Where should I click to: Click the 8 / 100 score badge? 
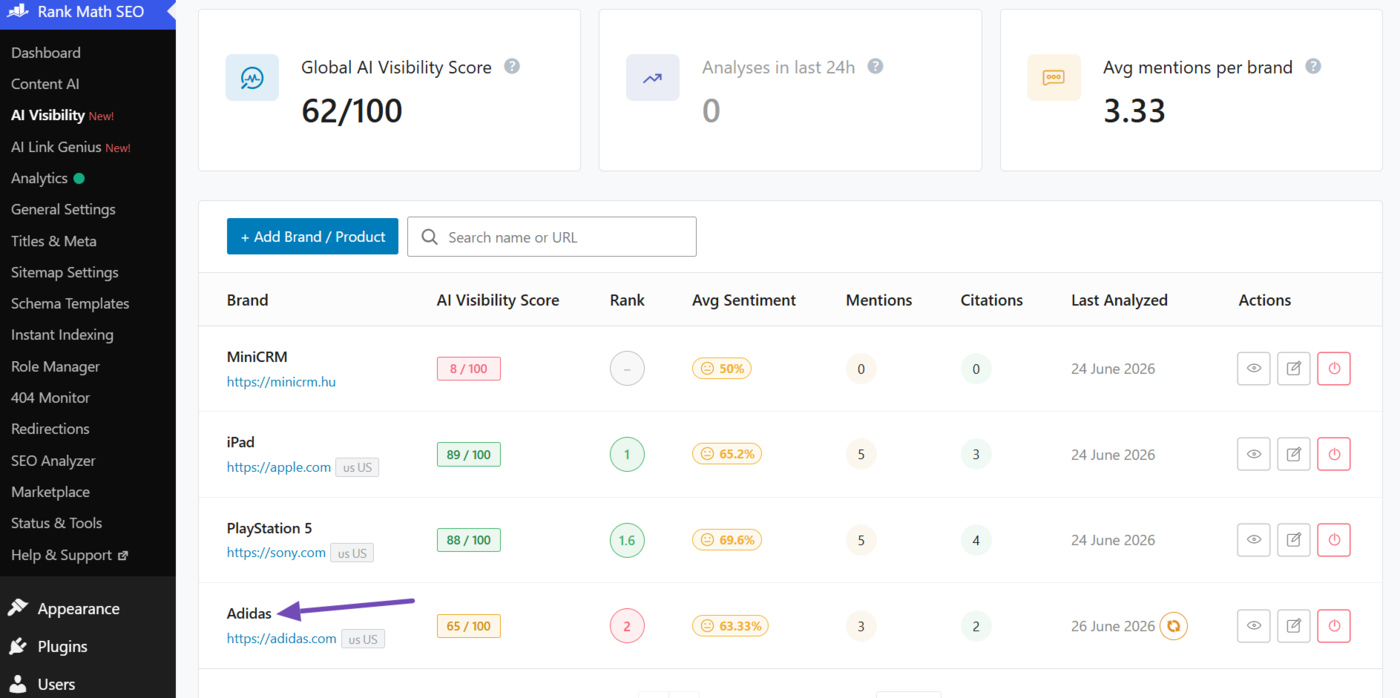point(469,368)
